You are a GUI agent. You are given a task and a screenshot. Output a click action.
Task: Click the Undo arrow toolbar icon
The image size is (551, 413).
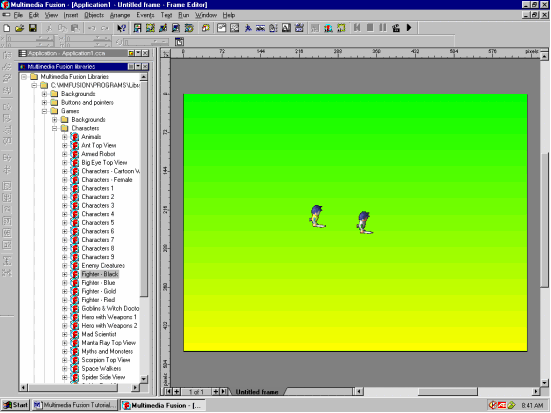click(x=91, y=28)
